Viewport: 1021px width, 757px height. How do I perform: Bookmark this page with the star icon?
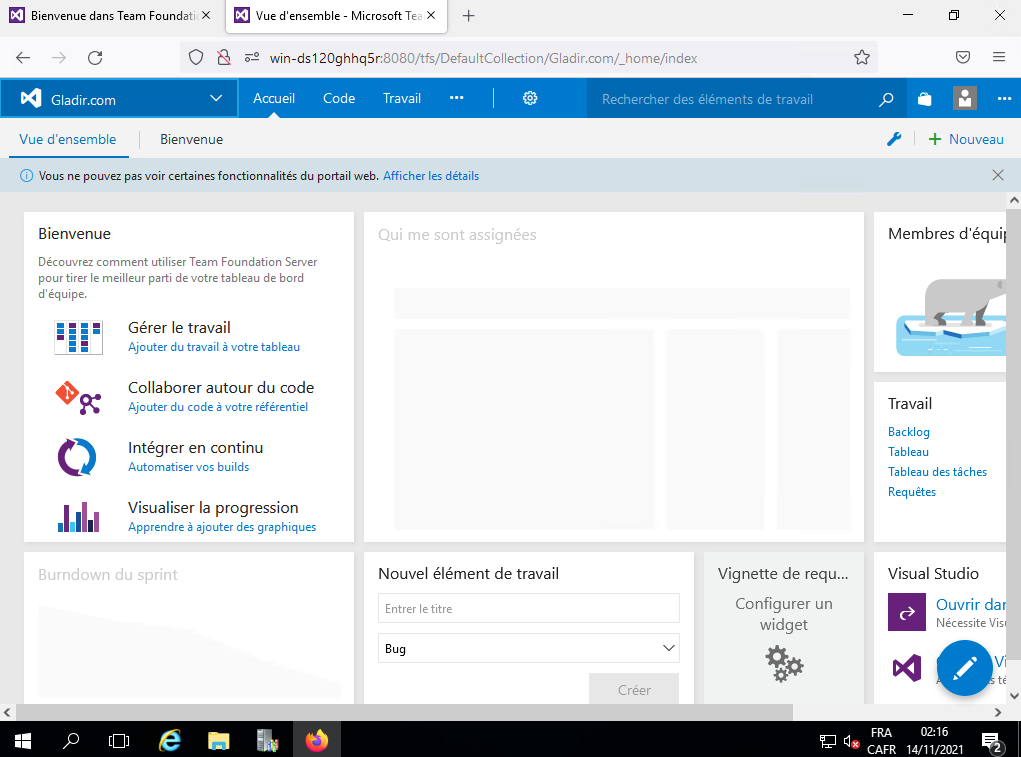point(861,57)
